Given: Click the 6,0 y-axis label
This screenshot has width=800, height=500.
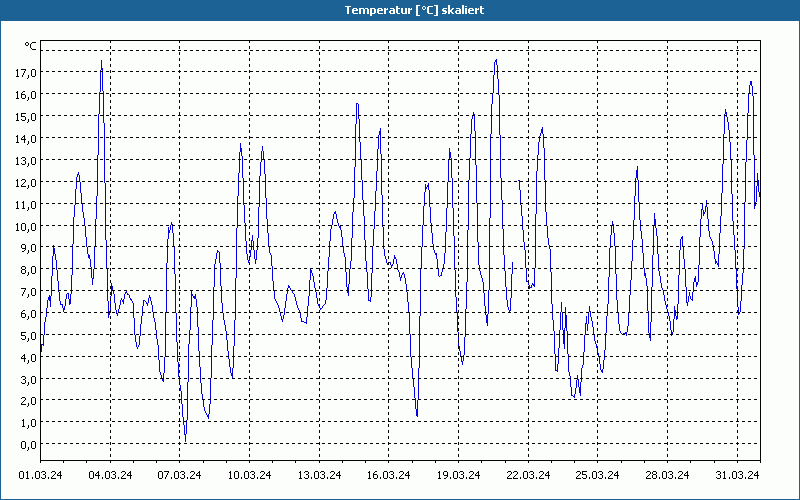Looking at the screenshot, I should click(29, 313).
